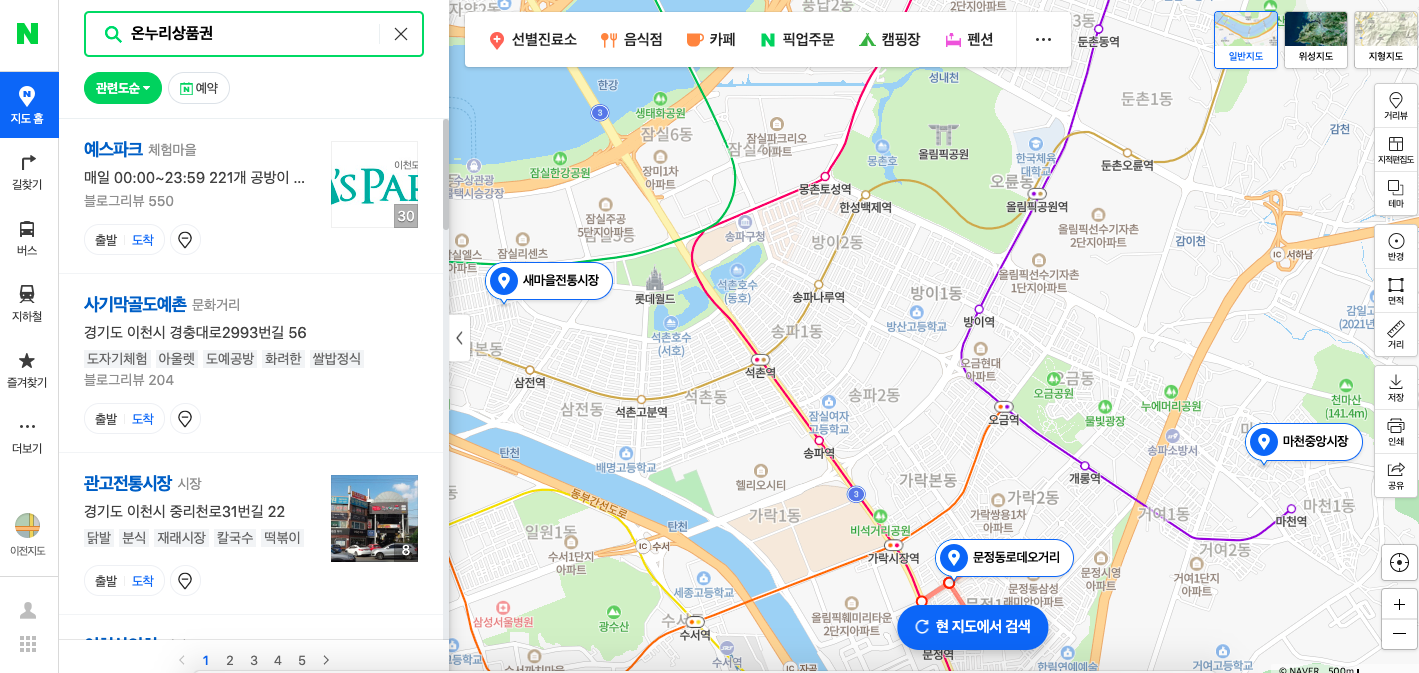Select 마천중앙시장 map marker
The height and width of the screenshot is (673, 1419).
point(1303,441)
